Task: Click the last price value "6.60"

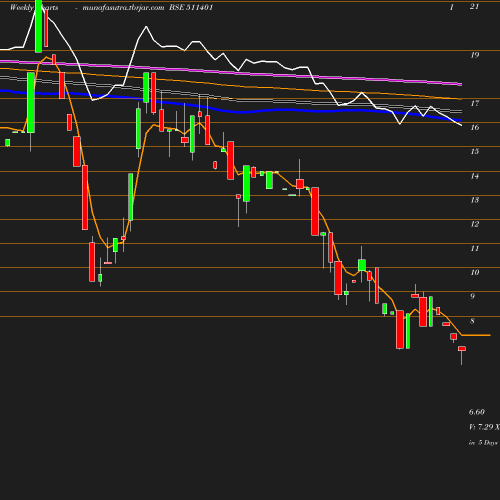Action: point(477,412)
